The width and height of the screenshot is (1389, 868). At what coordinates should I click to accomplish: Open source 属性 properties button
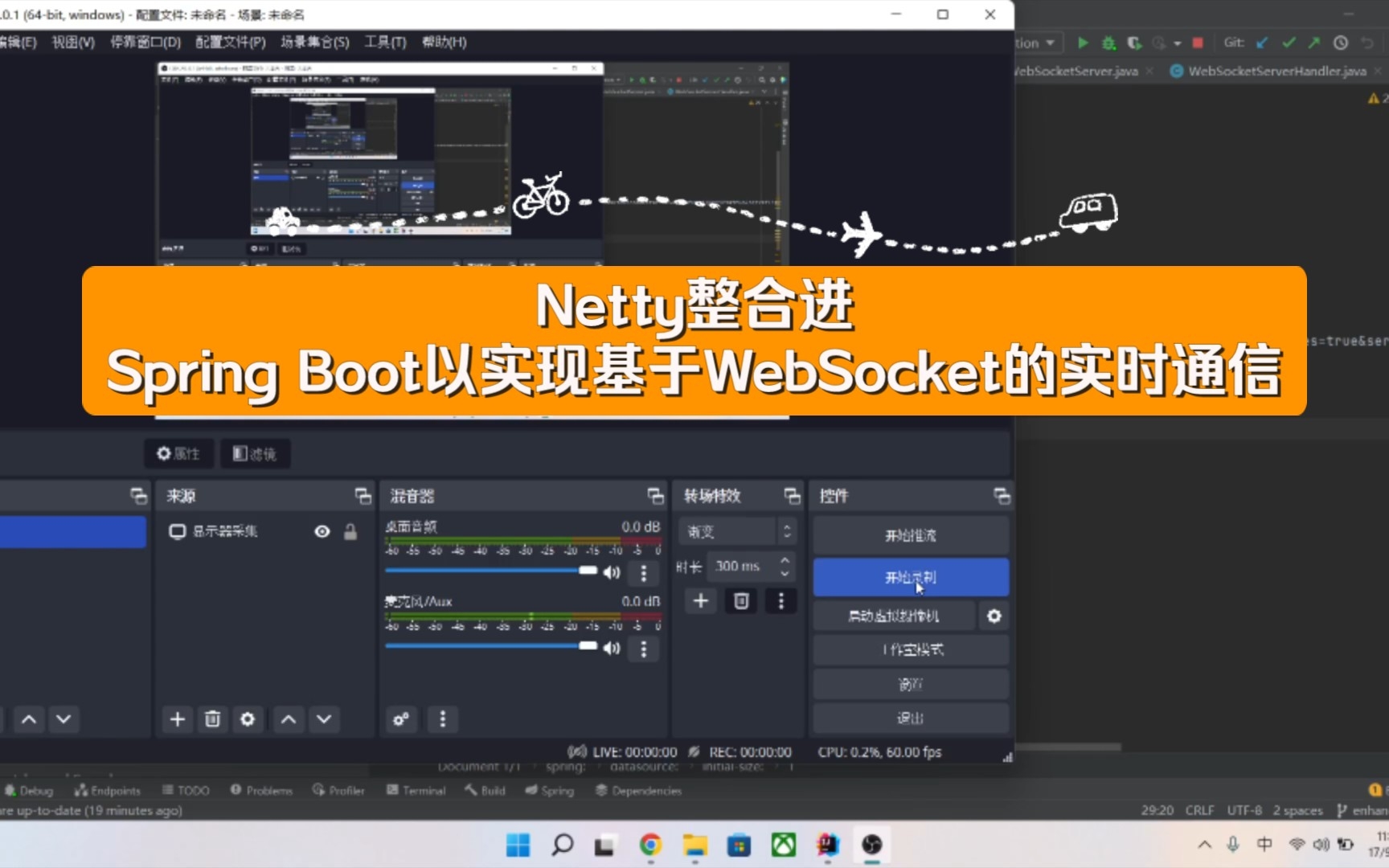click(x=178, y=454)
